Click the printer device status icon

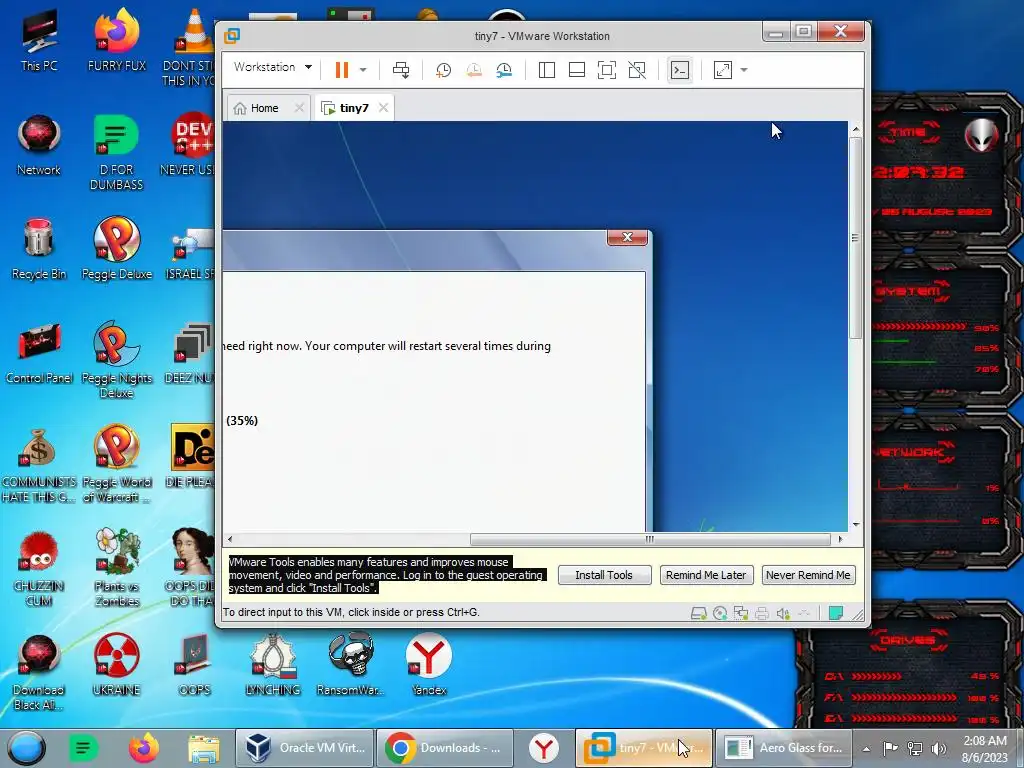point(761,613)
